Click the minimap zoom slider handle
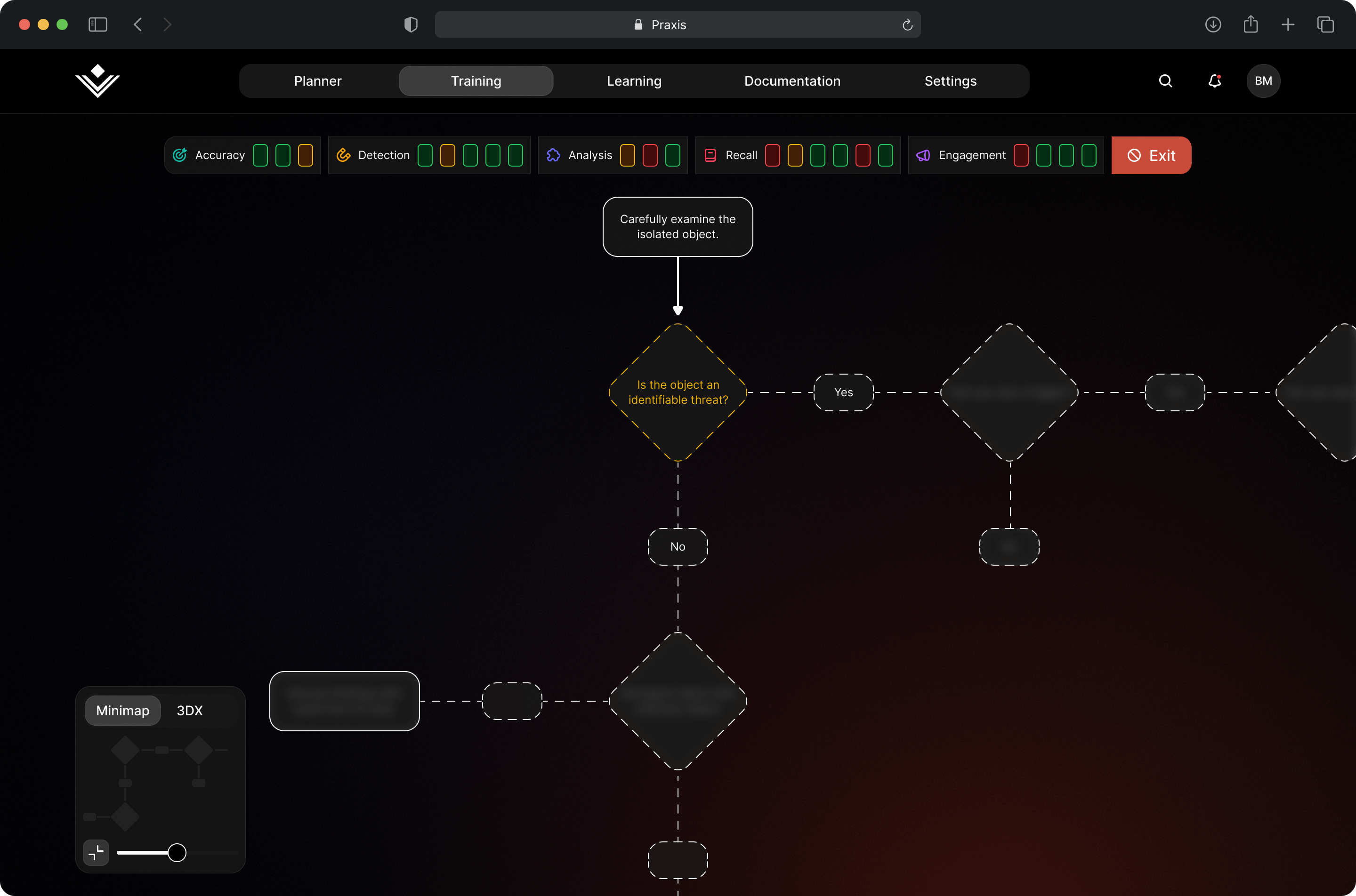The image size is (1356, 896). coord(177,852)
